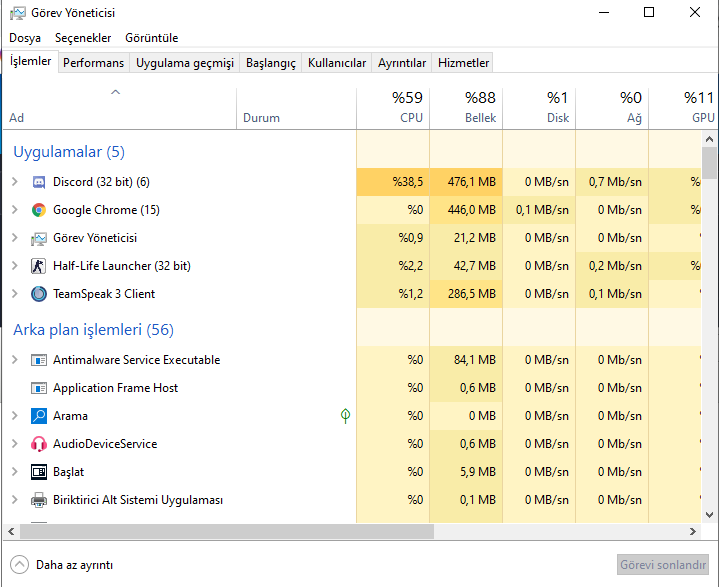Switch to the Başlangıç tab

(x=271, y=63)
